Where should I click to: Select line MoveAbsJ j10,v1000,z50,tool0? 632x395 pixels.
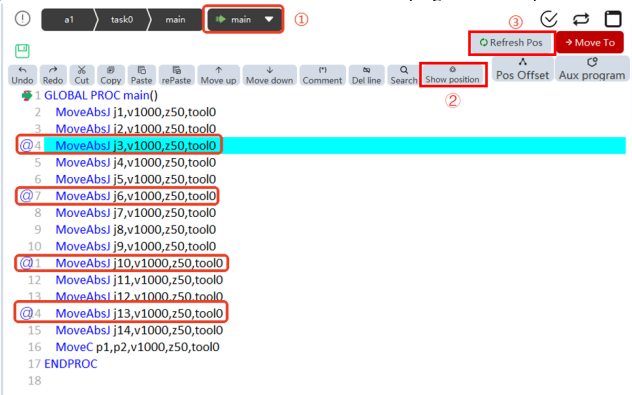pos(139,263)
